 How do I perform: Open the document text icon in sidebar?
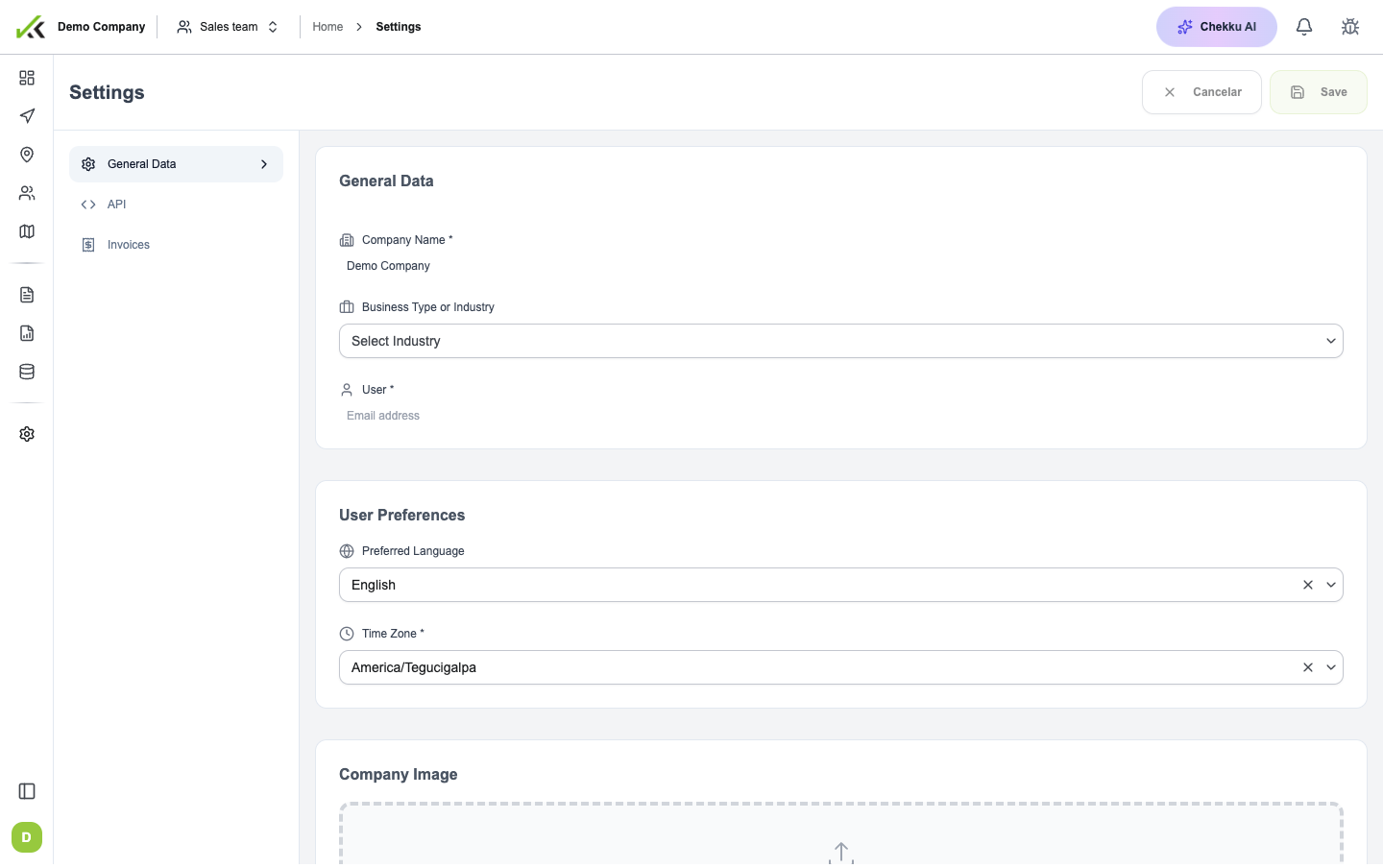(x=27, y=295)
